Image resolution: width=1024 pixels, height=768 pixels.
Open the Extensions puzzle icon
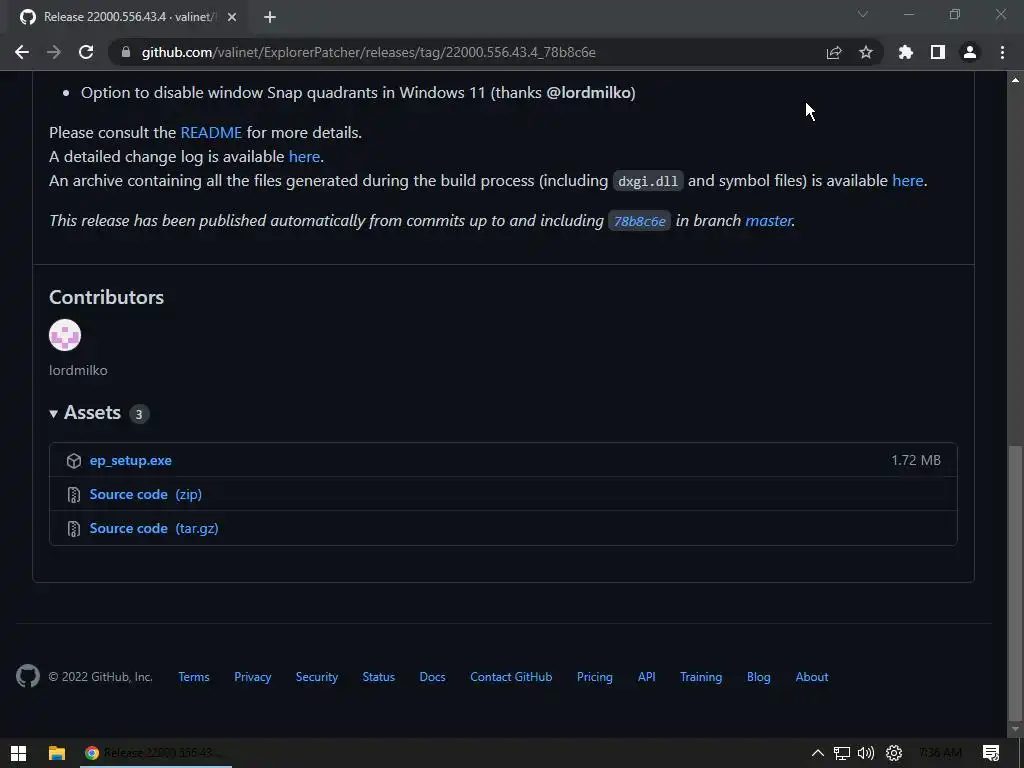[x=905, y=52]
